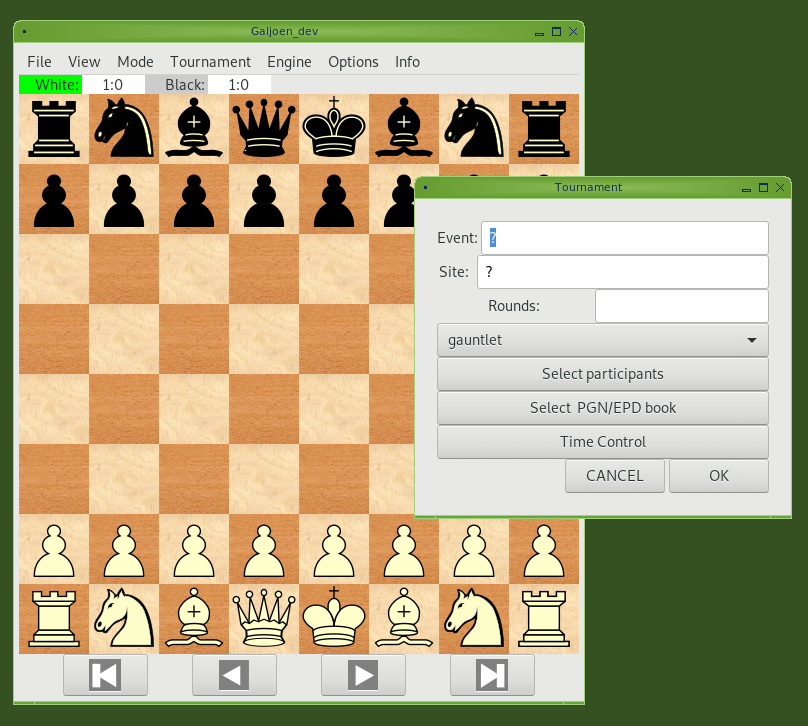Select the black rook on h8

544,129
